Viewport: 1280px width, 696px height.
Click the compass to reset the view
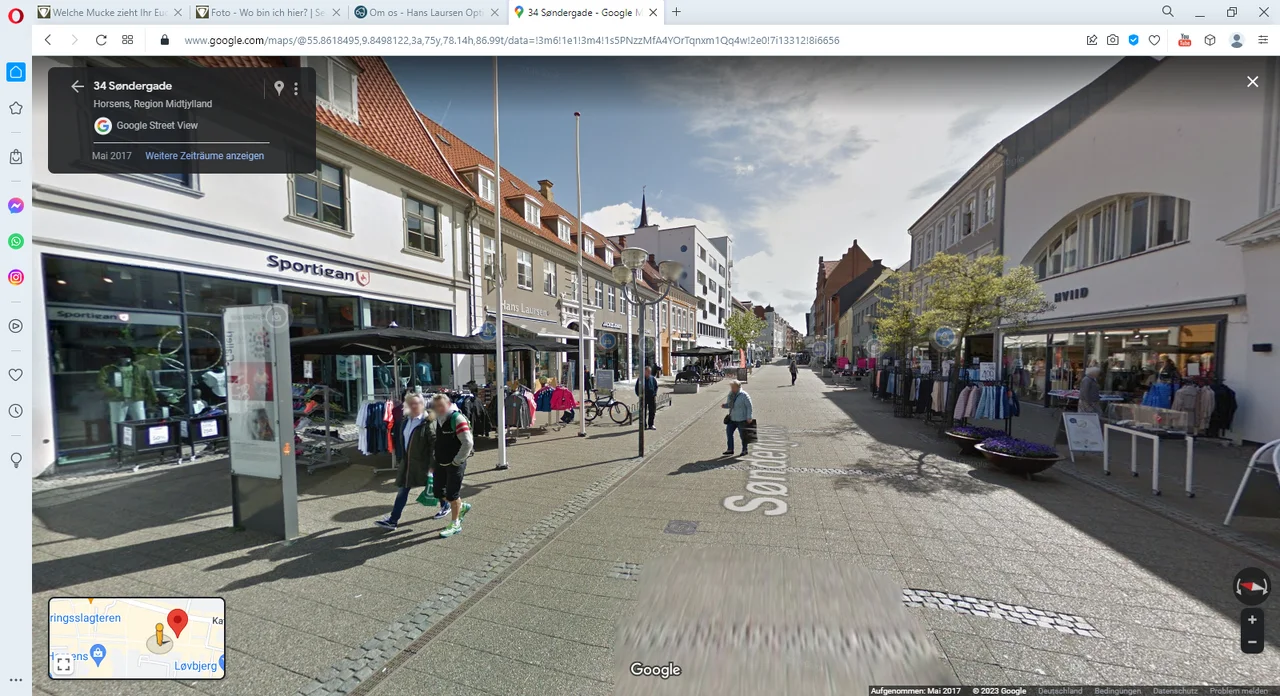click(1251, 586)
